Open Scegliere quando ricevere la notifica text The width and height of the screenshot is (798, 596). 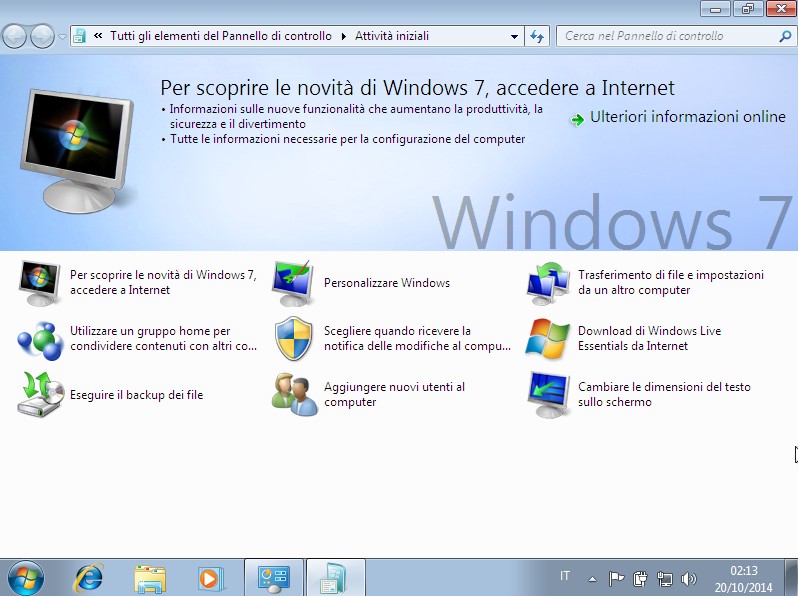click(x=417, y=338)
